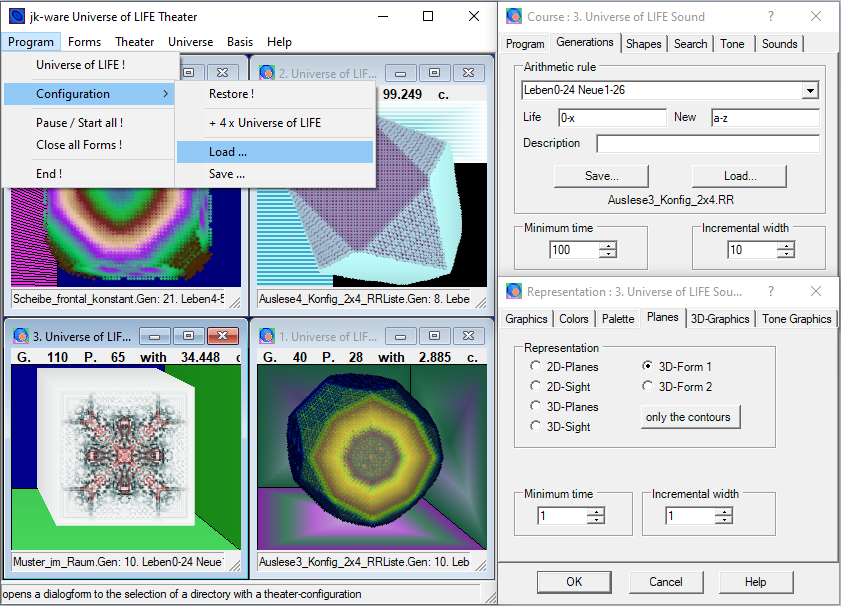Select the 3D-Form 1 radio button
Screen dimensions: 841x606
click(647, 366)
